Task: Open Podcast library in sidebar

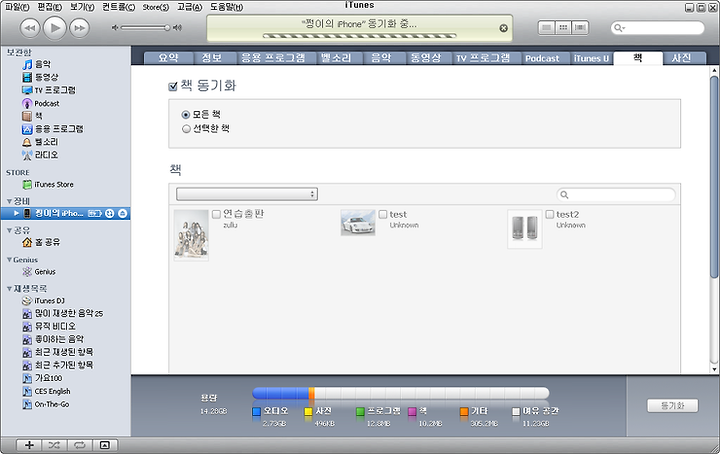Action: (x=41, y=103)
